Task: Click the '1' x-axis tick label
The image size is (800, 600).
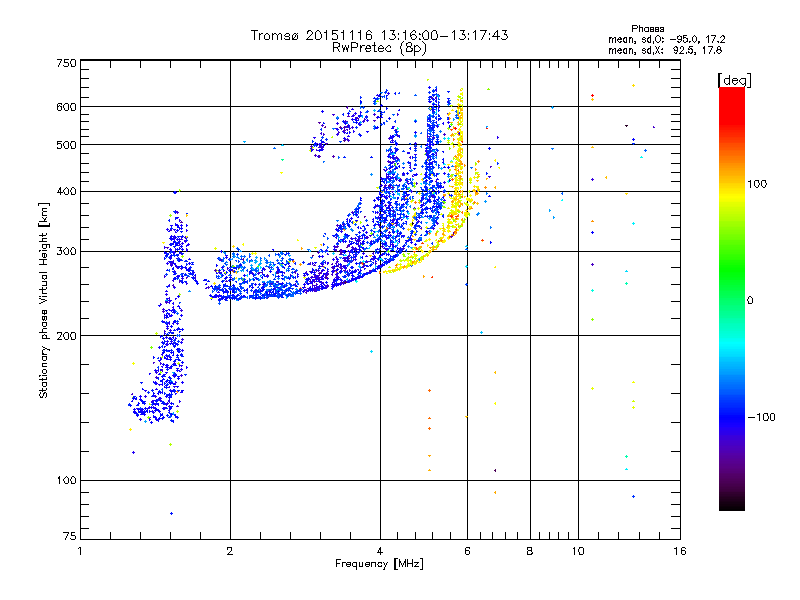Action: 80,551
